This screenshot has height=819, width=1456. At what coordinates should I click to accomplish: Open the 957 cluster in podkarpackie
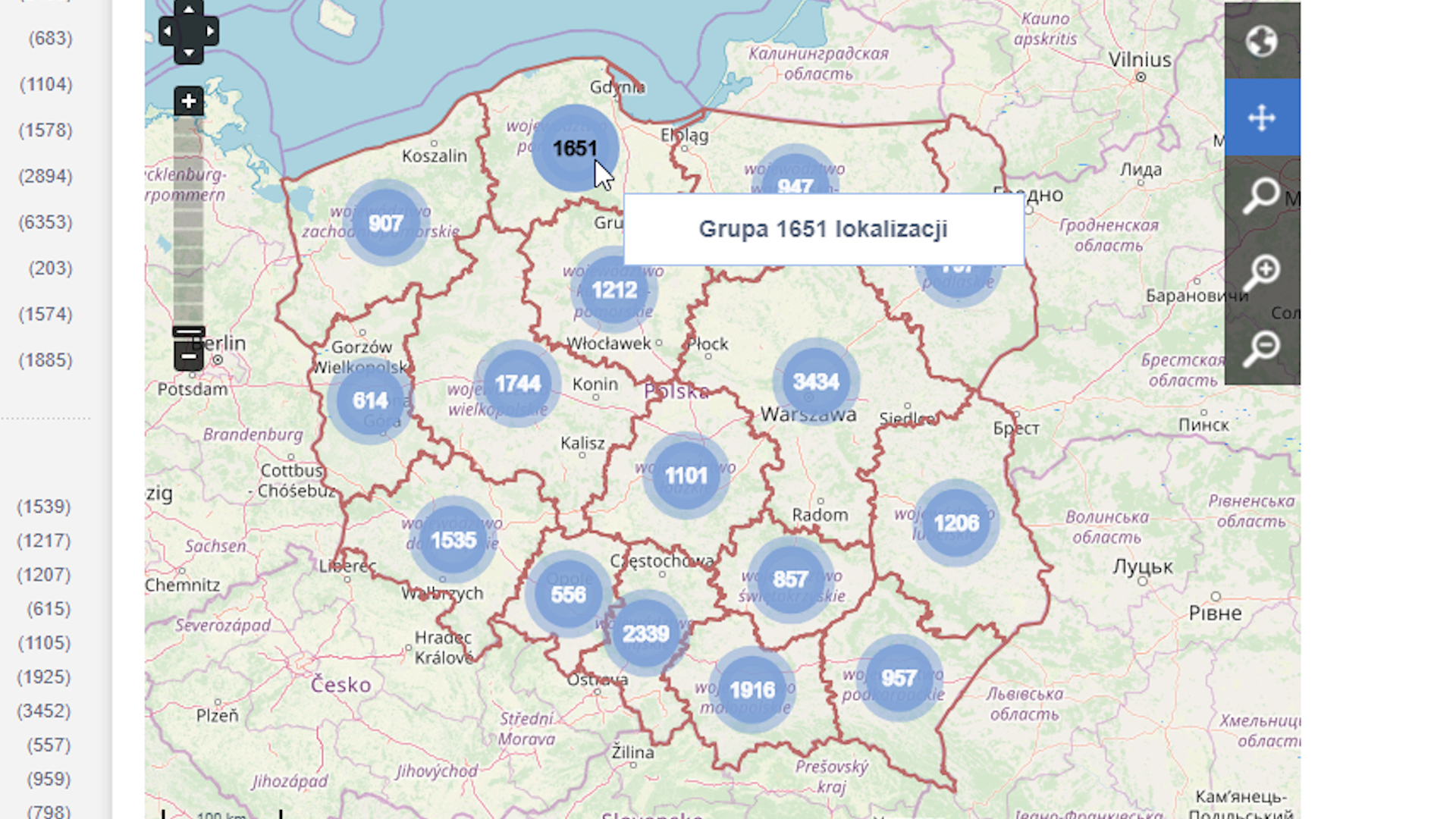(899, 678)
